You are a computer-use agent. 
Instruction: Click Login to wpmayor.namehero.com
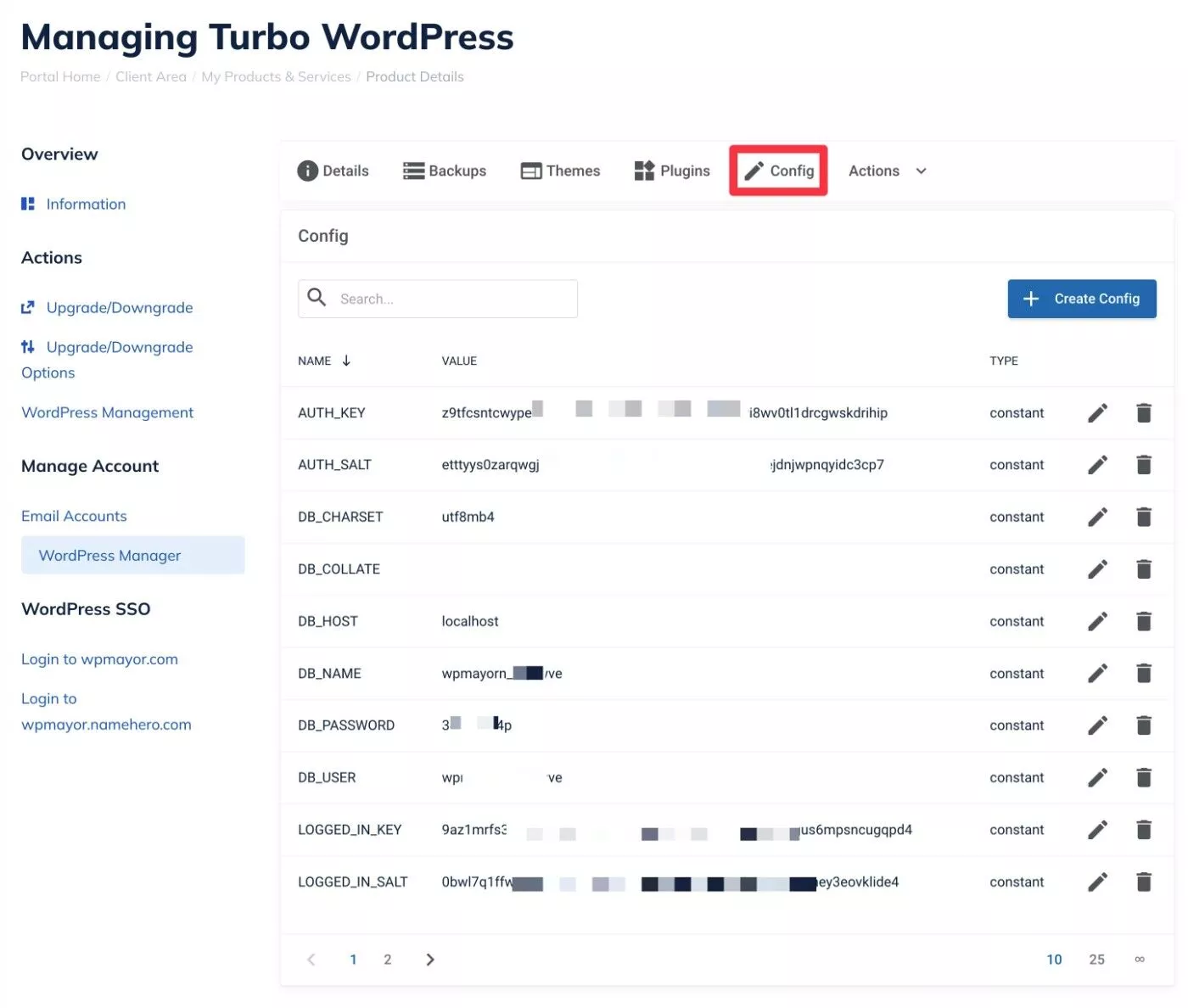tap(106, 711)
